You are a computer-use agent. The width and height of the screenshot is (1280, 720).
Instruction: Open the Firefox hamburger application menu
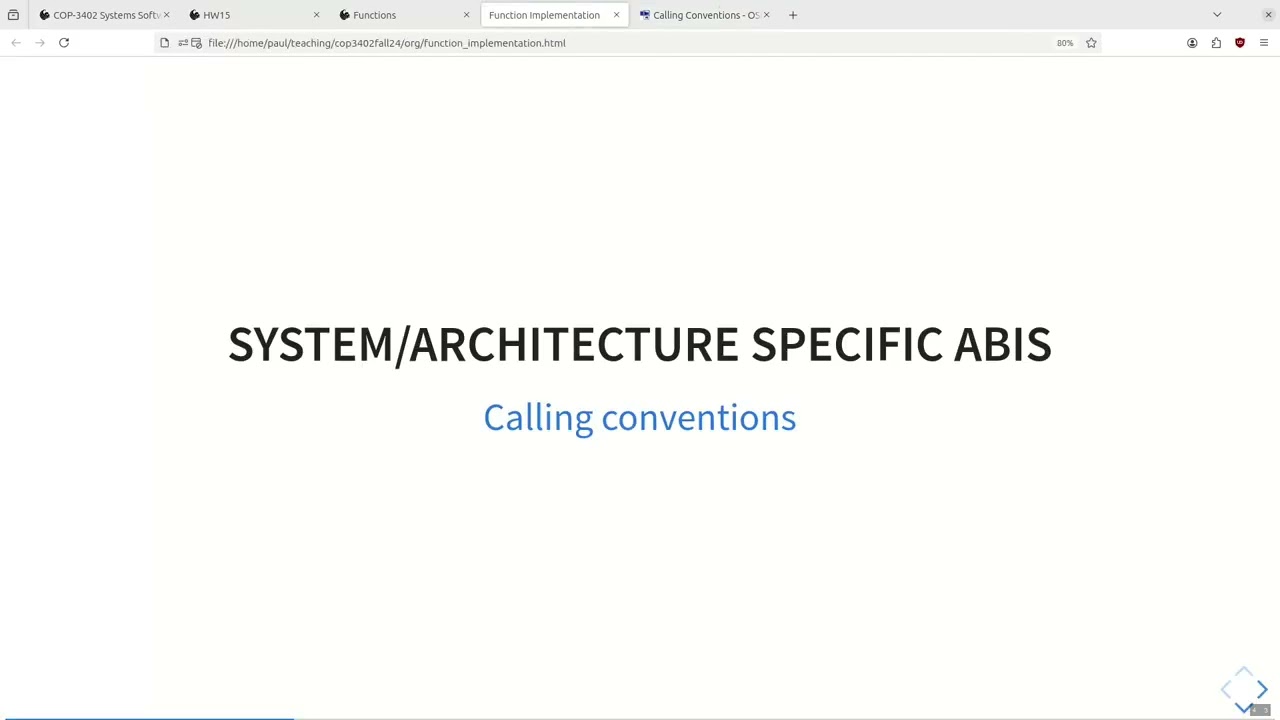coord(1264,43)
